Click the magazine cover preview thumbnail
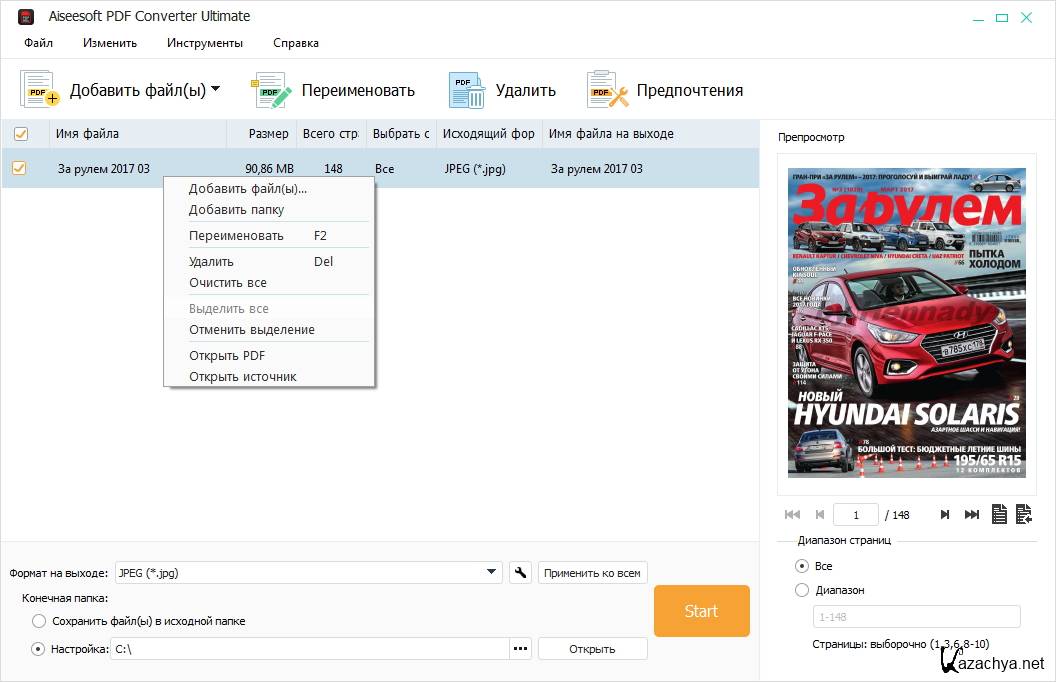Viewport: 1056px width, 682px height. [906, 323]
